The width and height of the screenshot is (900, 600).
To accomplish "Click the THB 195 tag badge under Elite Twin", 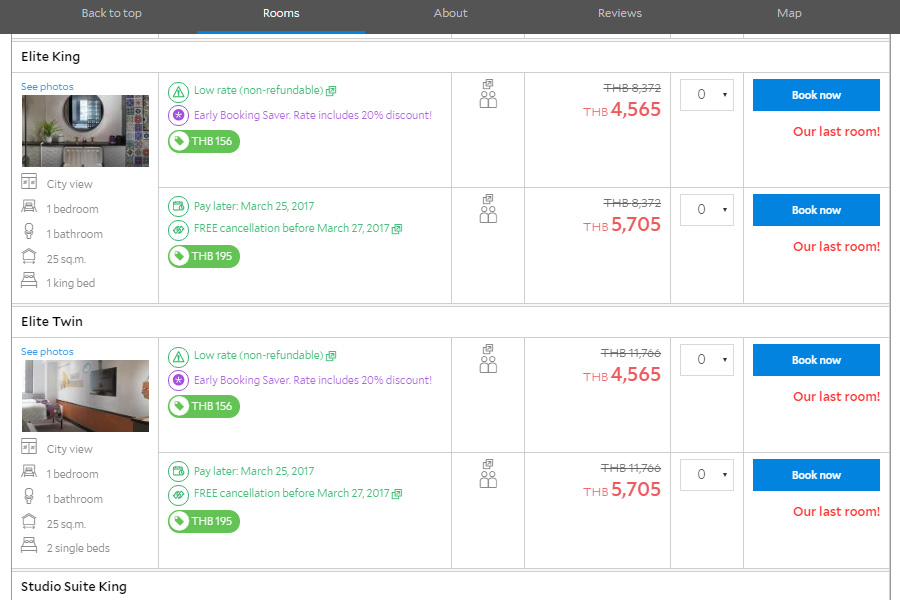I will click(204, 521).
